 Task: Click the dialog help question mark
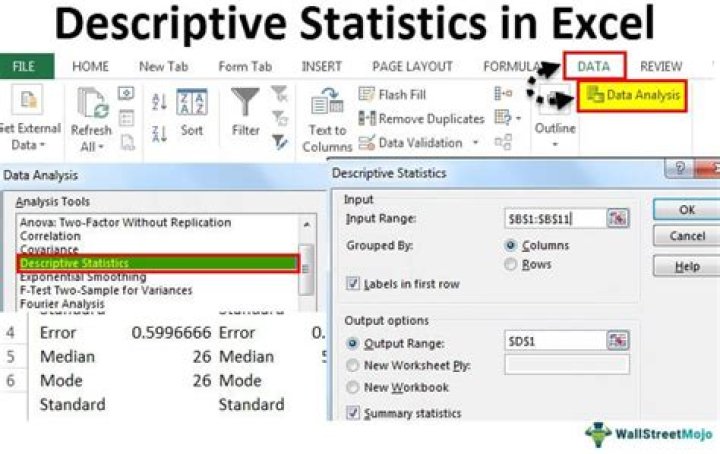click(x=679, y=168)
